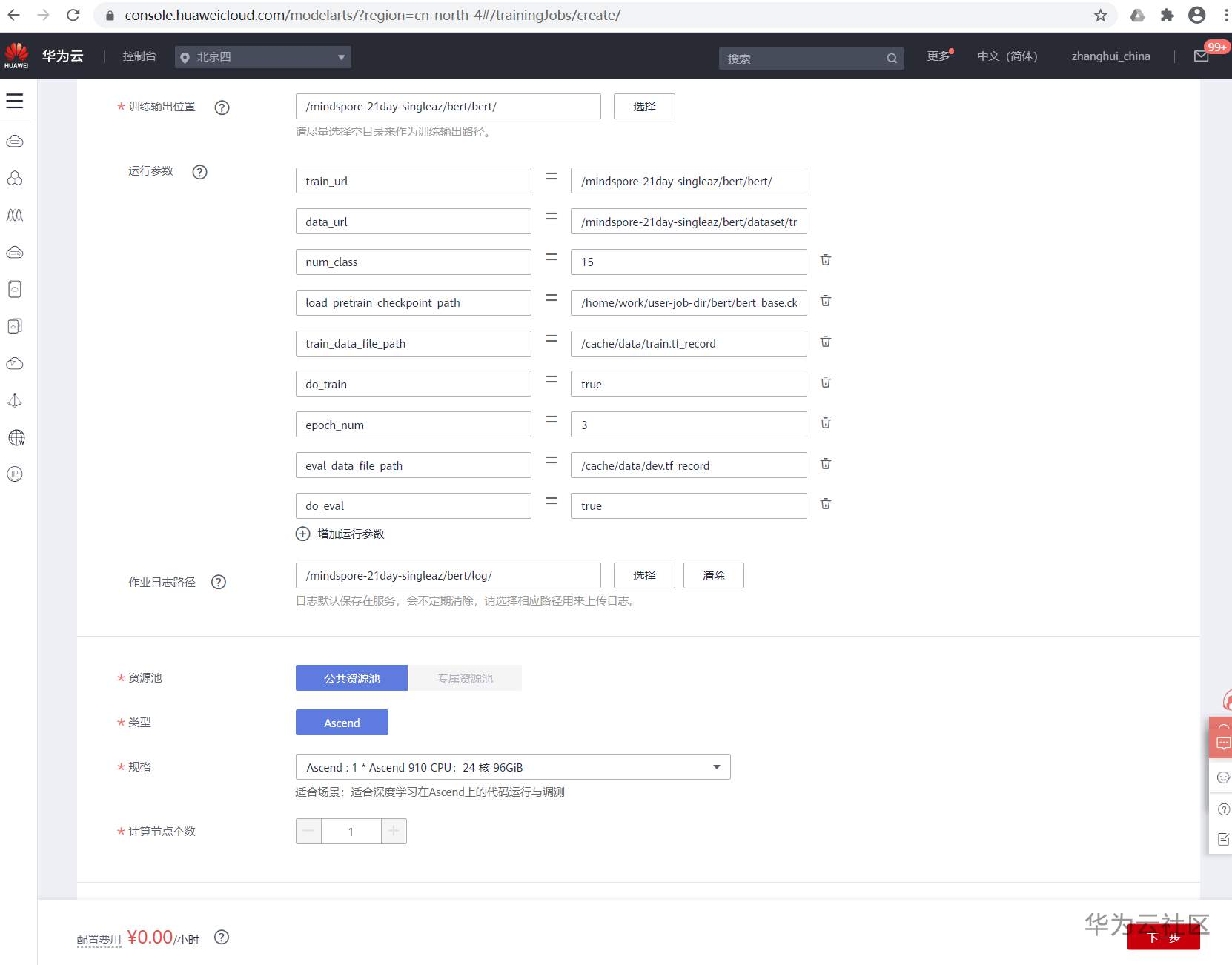Viewport: 1232px width, 965px height.
Task: Click 清除 to clear log path
Action: 714,576
